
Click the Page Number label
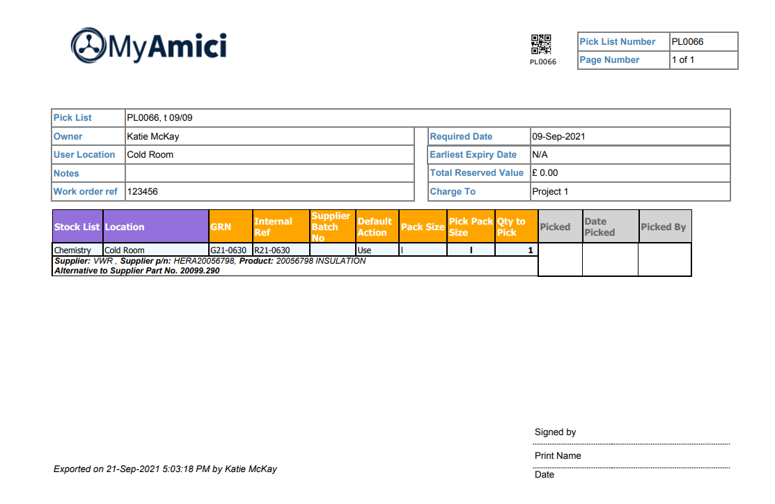pyautogui.click(x=609, y=60)
